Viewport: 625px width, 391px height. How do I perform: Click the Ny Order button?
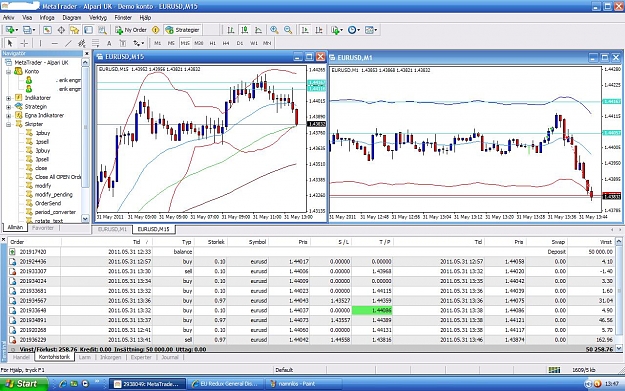[x=131, y=30]
